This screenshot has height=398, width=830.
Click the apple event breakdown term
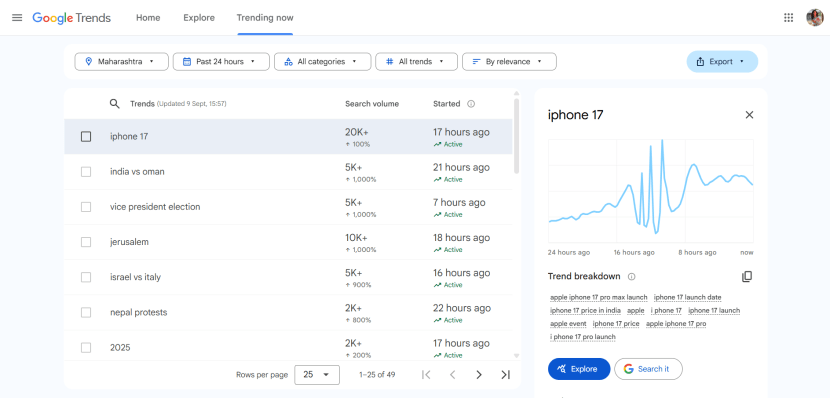[568, 324]
